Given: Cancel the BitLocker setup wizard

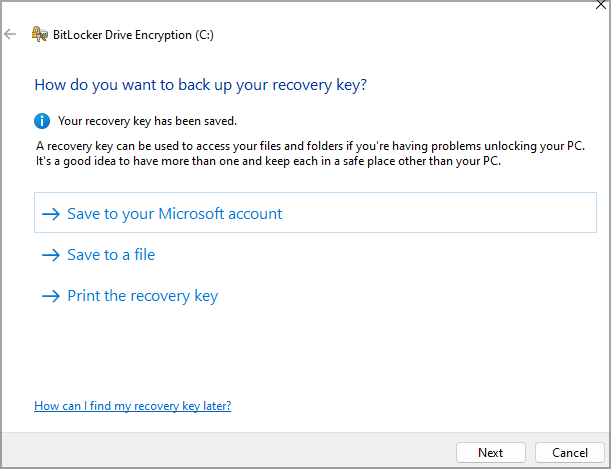Looking at the screenshot, I should [569, 452].
